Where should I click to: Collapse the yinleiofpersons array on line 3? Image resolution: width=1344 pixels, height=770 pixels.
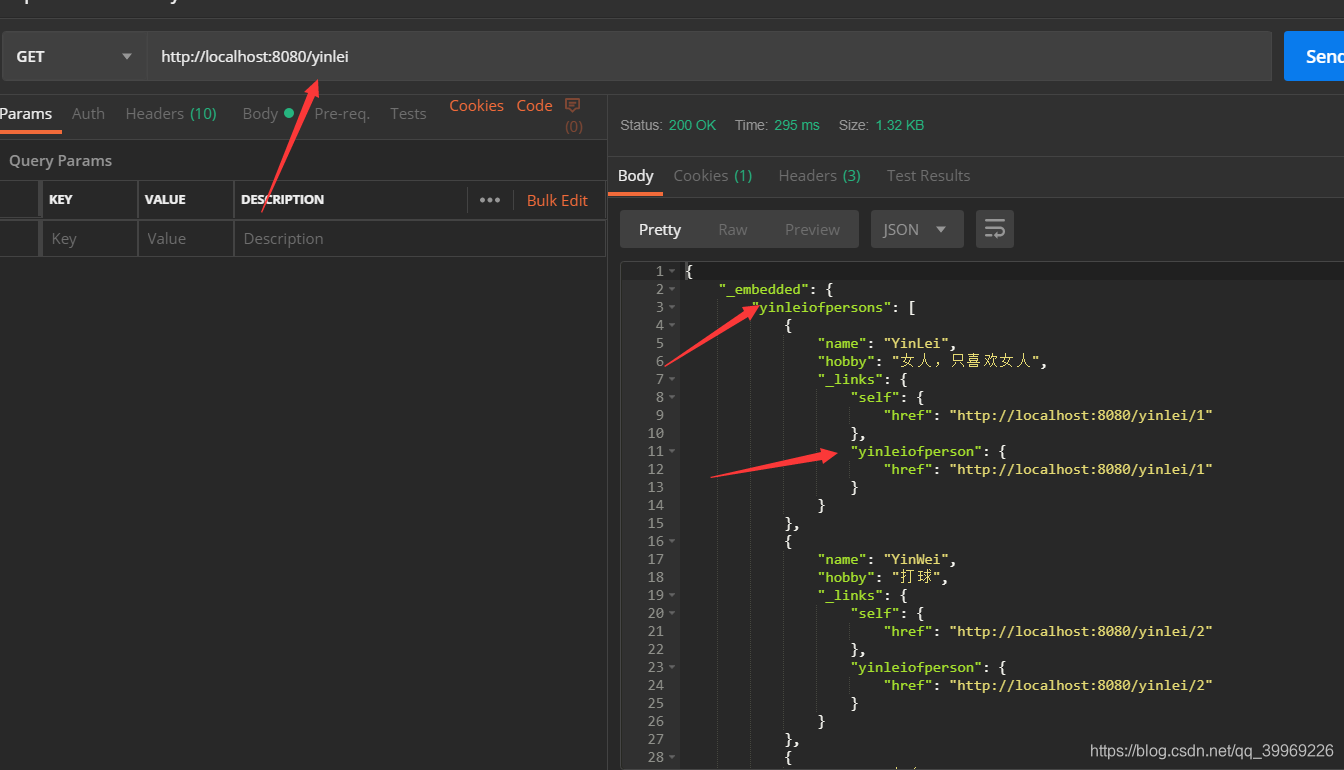[670, 307]
